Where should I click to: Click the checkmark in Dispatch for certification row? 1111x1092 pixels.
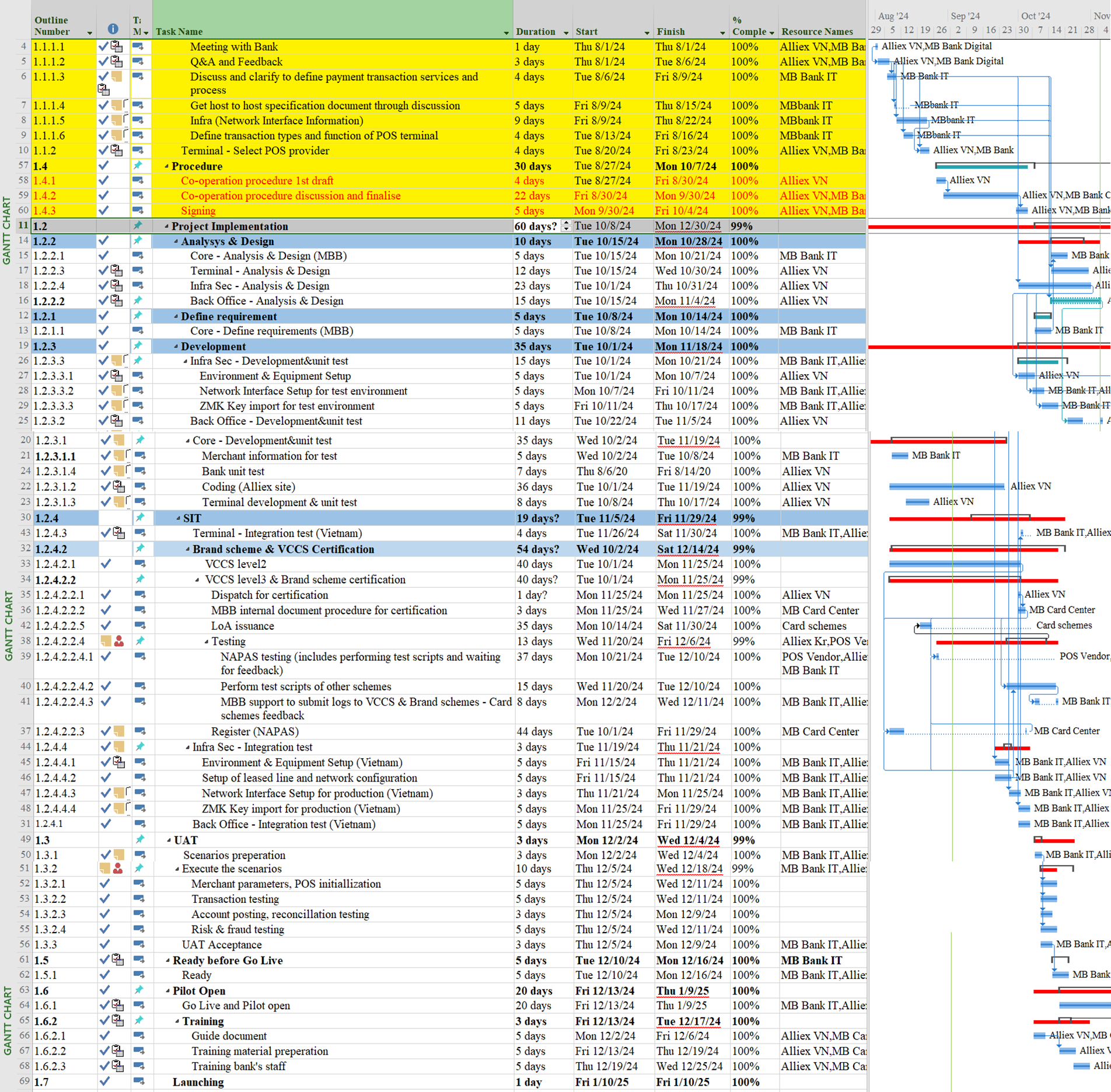pyautogui.click(x=106, y=595)
